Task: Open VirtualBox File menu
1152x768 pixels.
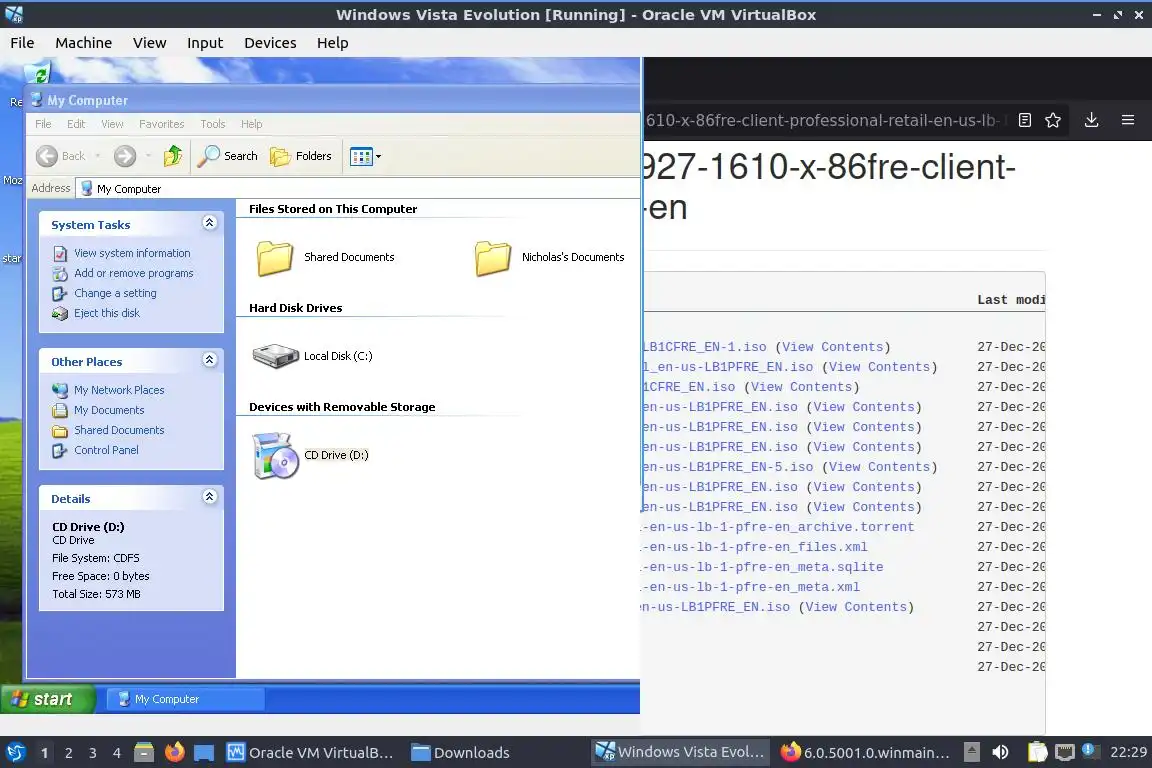Action: [22, 43]
